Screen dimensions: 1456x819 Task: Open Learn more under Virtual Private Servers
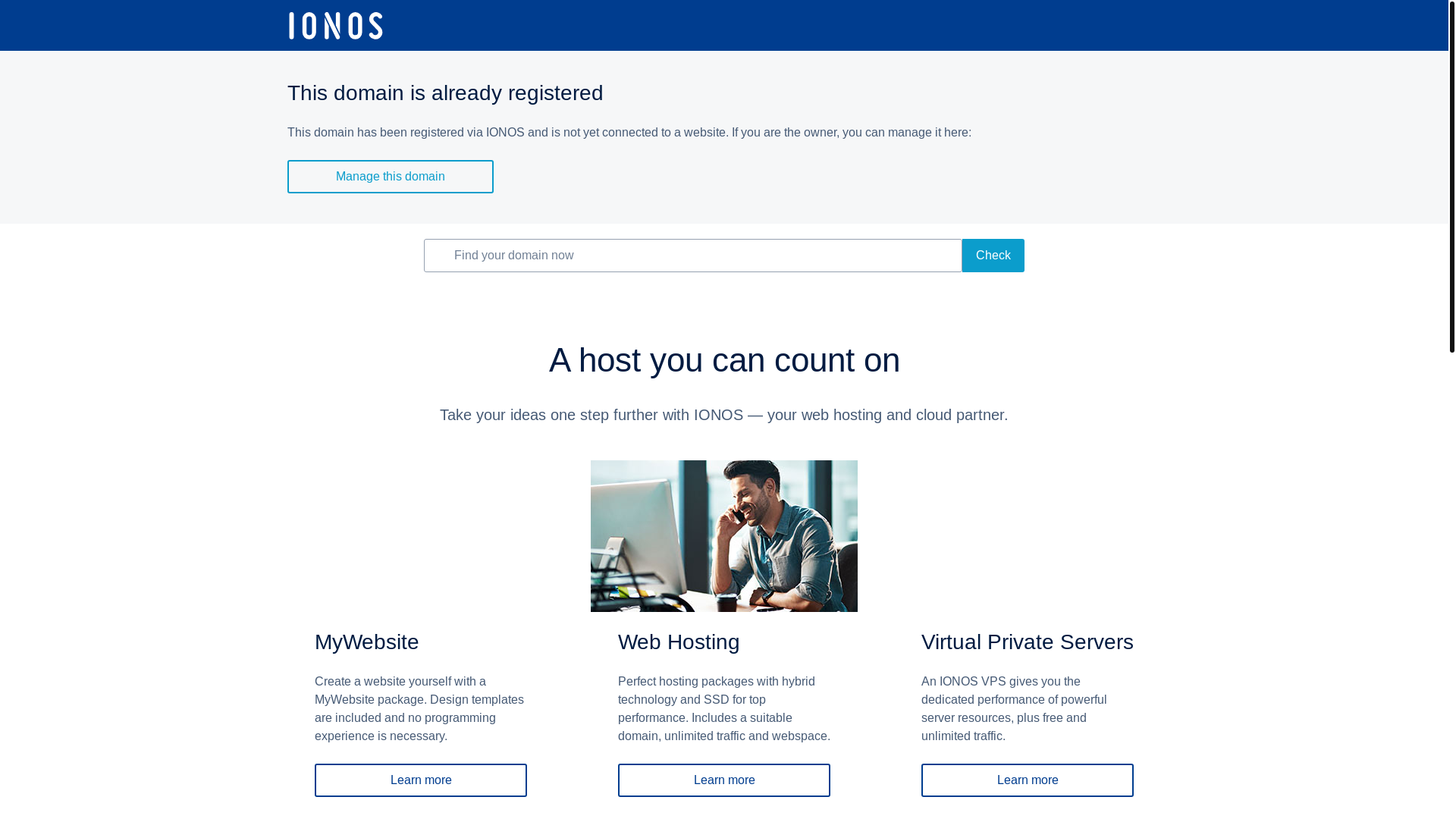tap(1028, 780)
